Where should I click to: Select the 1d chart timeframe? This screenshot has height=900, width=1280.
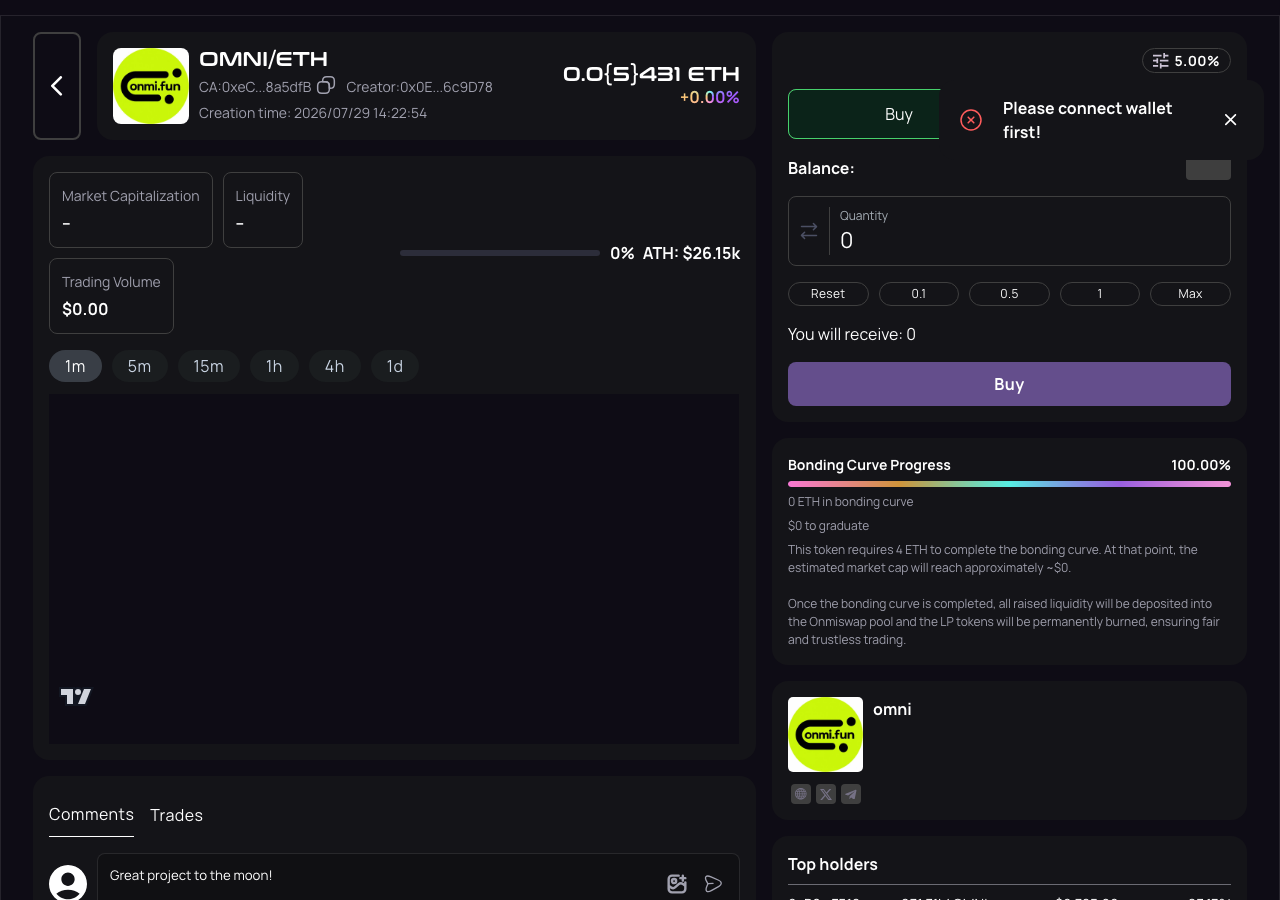[x=394, y=366]
